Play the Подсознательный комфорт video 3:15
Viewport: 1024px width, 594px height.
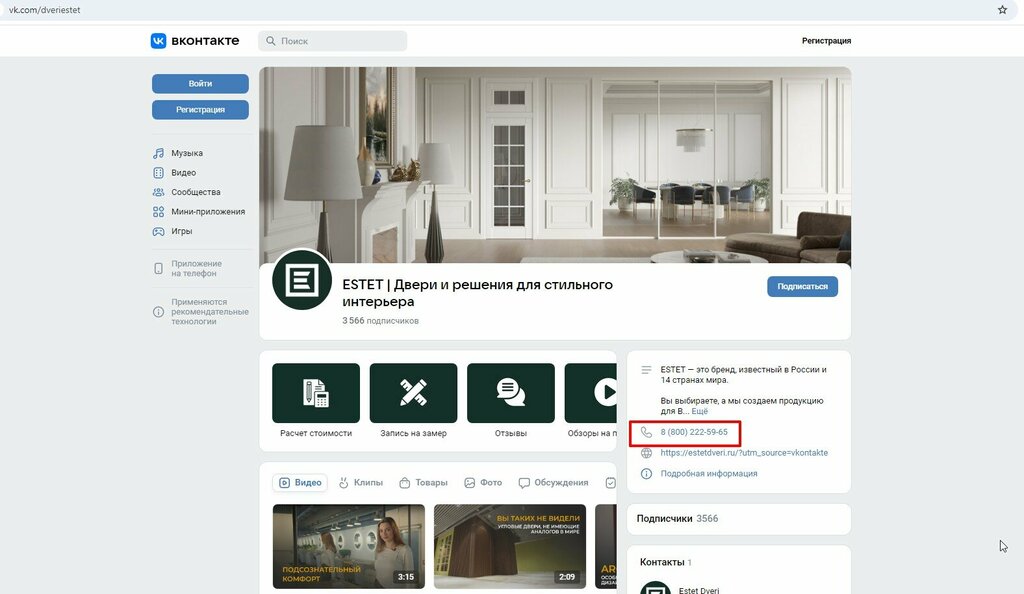click(x=349, y=546)
